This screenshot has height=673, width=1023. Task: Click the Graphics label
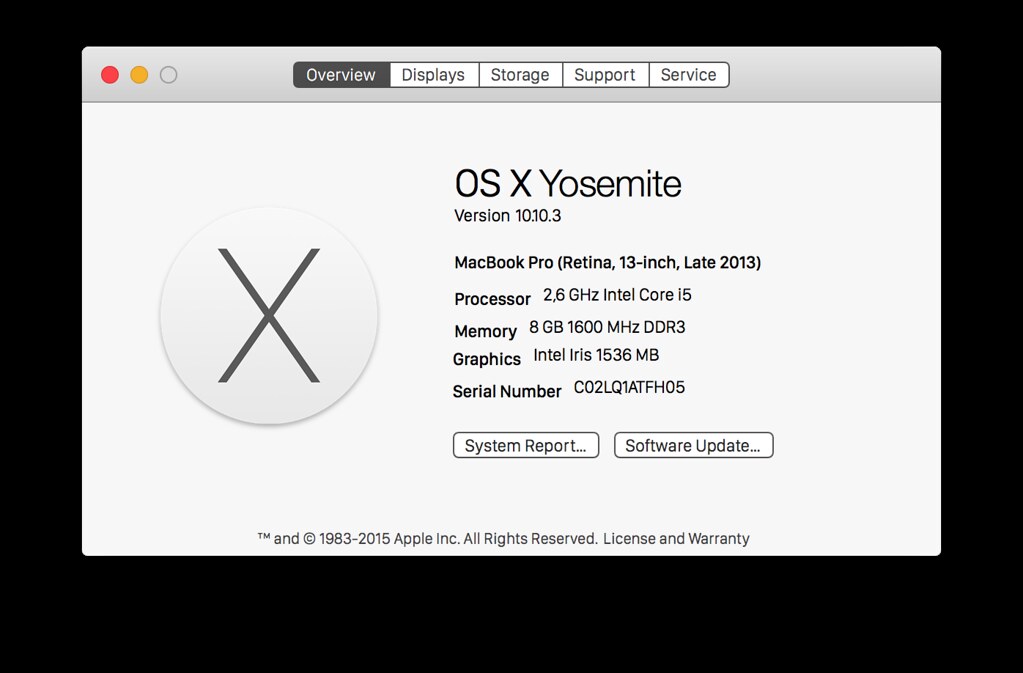[x=487, y=359]
